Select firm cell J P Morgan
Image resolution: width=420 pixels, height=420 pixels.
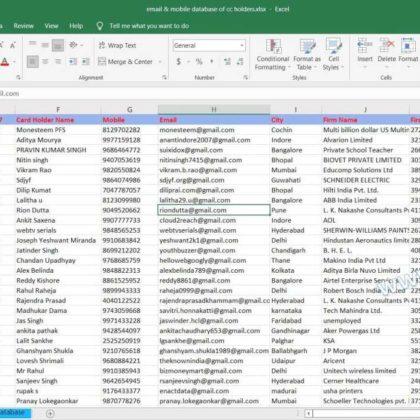[x=365, y=351]
